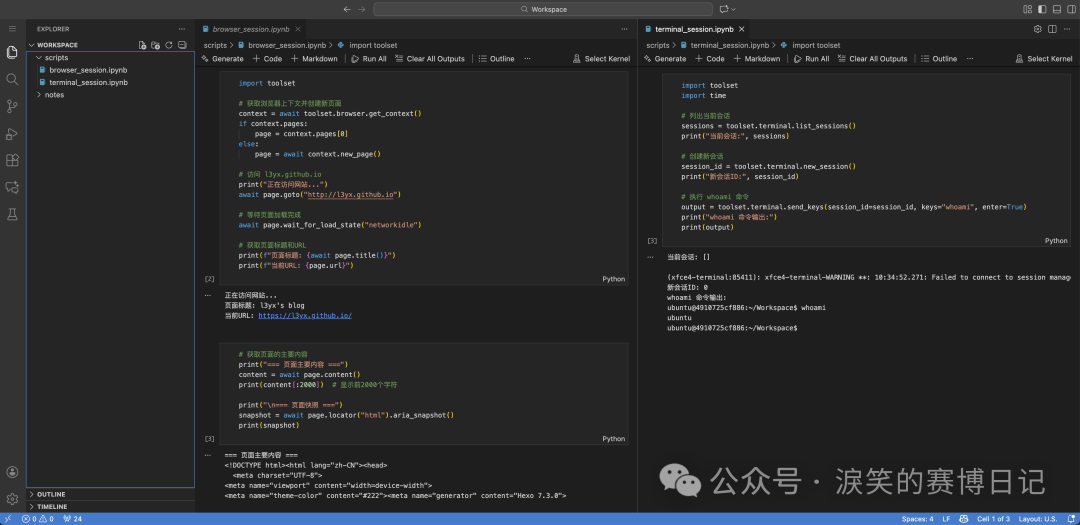
Task: Toggle the secondary side bar visibility
Action: (1071, 9)
